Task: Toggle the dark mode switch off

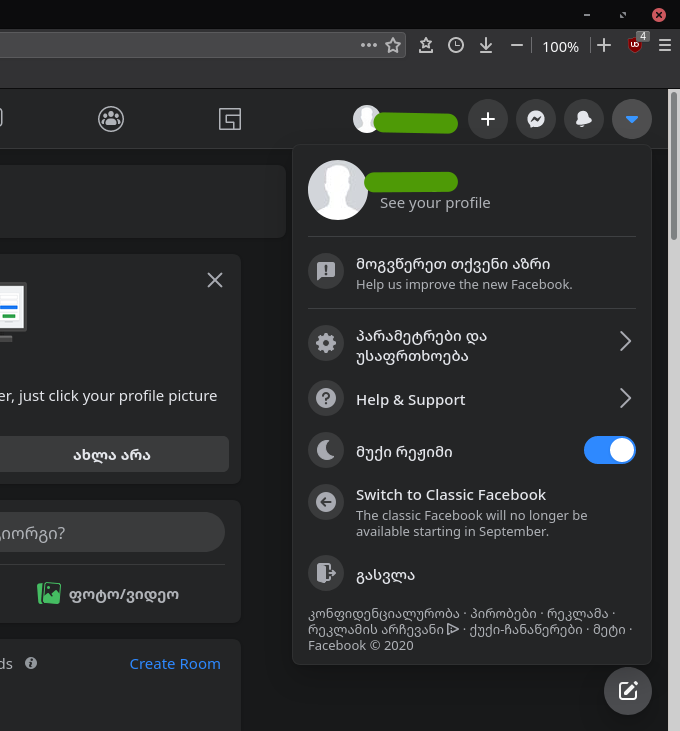Action: click(610, 450)
